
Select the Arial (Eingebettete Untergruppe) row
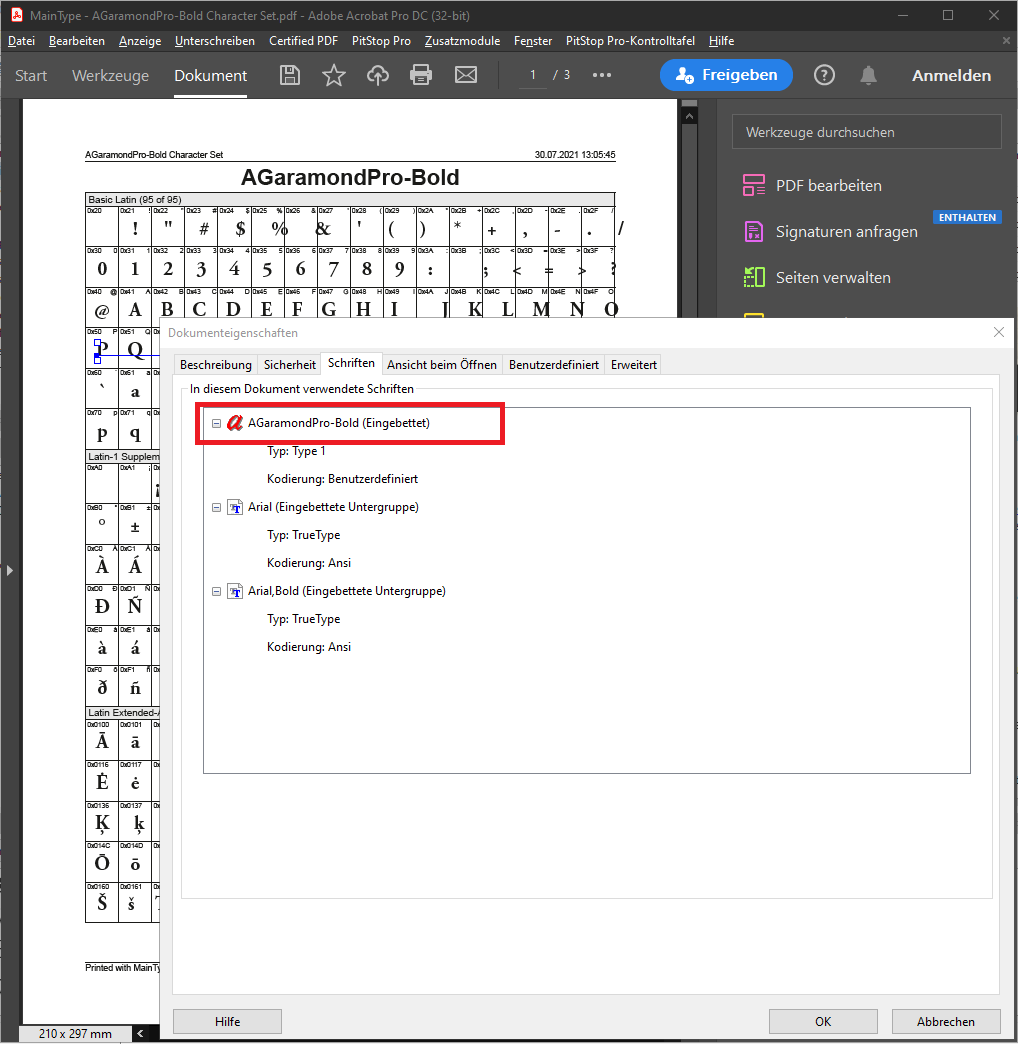pos(333,507)
